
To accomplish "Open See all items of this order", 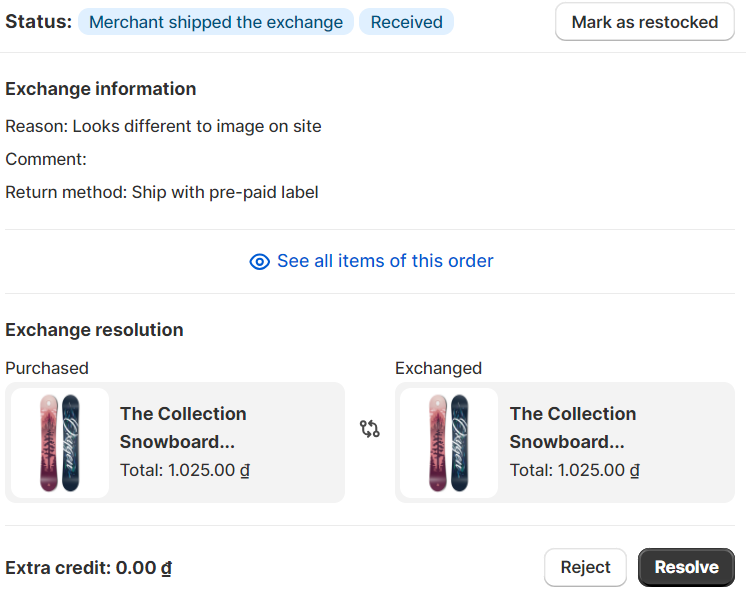I will tap(385, 261).
